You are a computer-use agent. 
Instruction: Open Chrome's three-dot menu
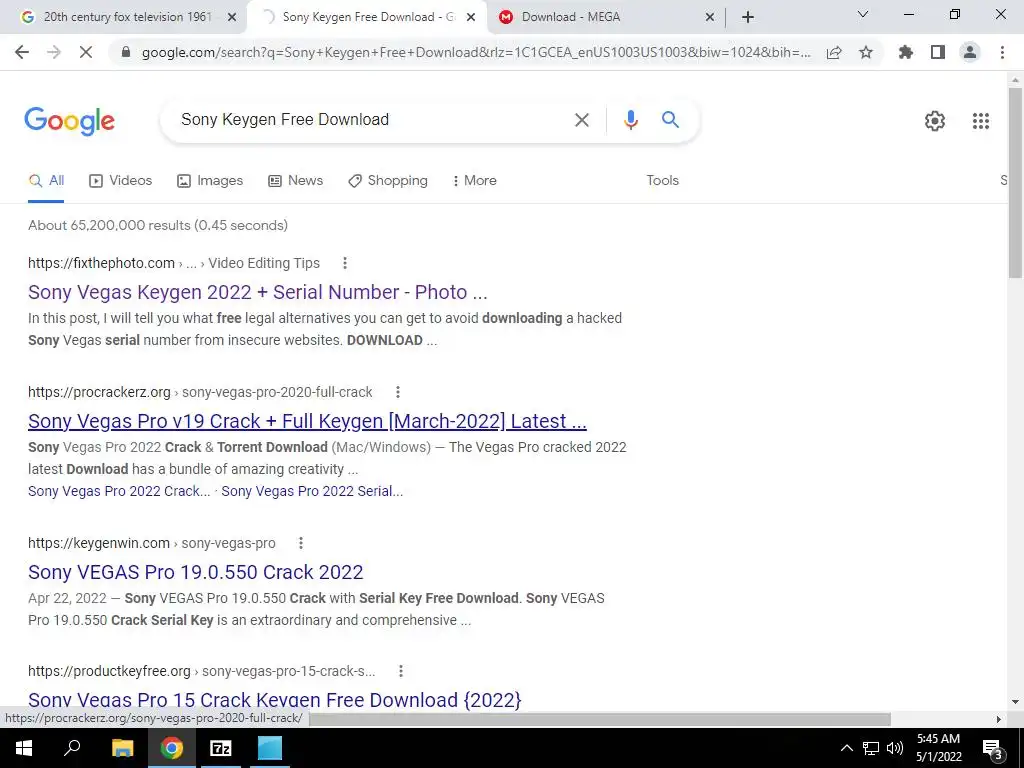tap(1002, 52)
